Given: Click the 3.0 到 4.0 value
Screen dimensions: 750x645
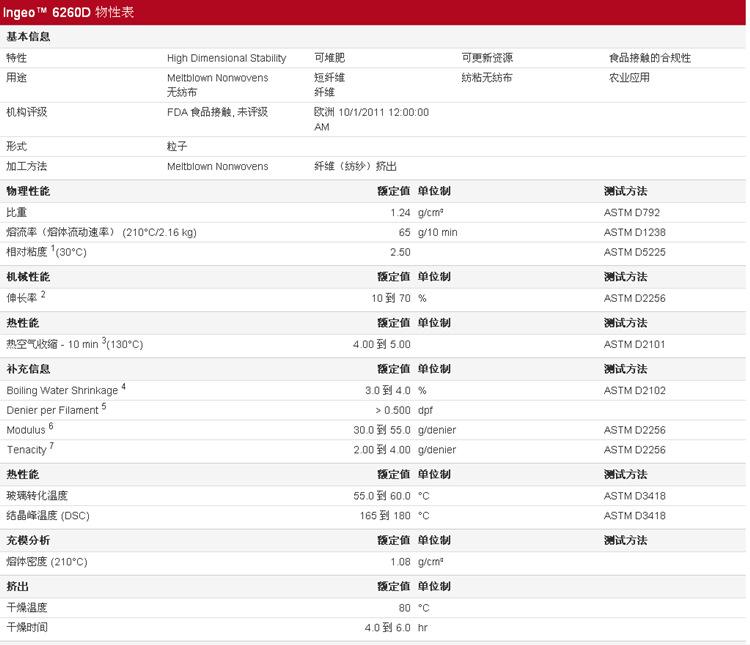Looking at the screenshot, I should coord(387,390).
